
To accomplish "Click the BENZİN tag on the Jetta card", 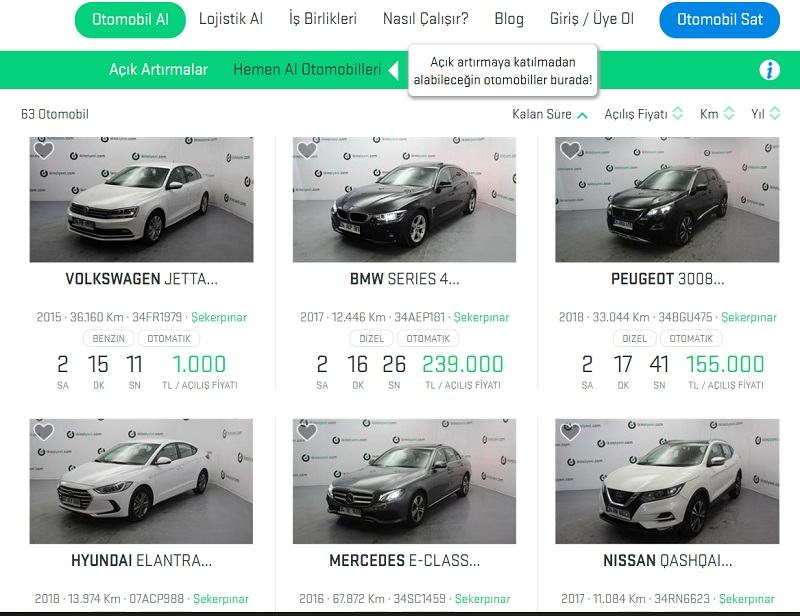I will click(108, 338).
